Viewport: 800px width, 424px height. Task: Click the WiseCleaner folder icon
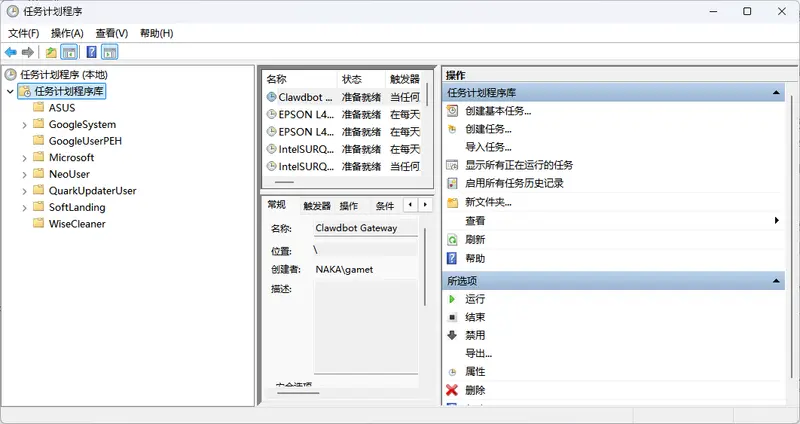point(38,223)
